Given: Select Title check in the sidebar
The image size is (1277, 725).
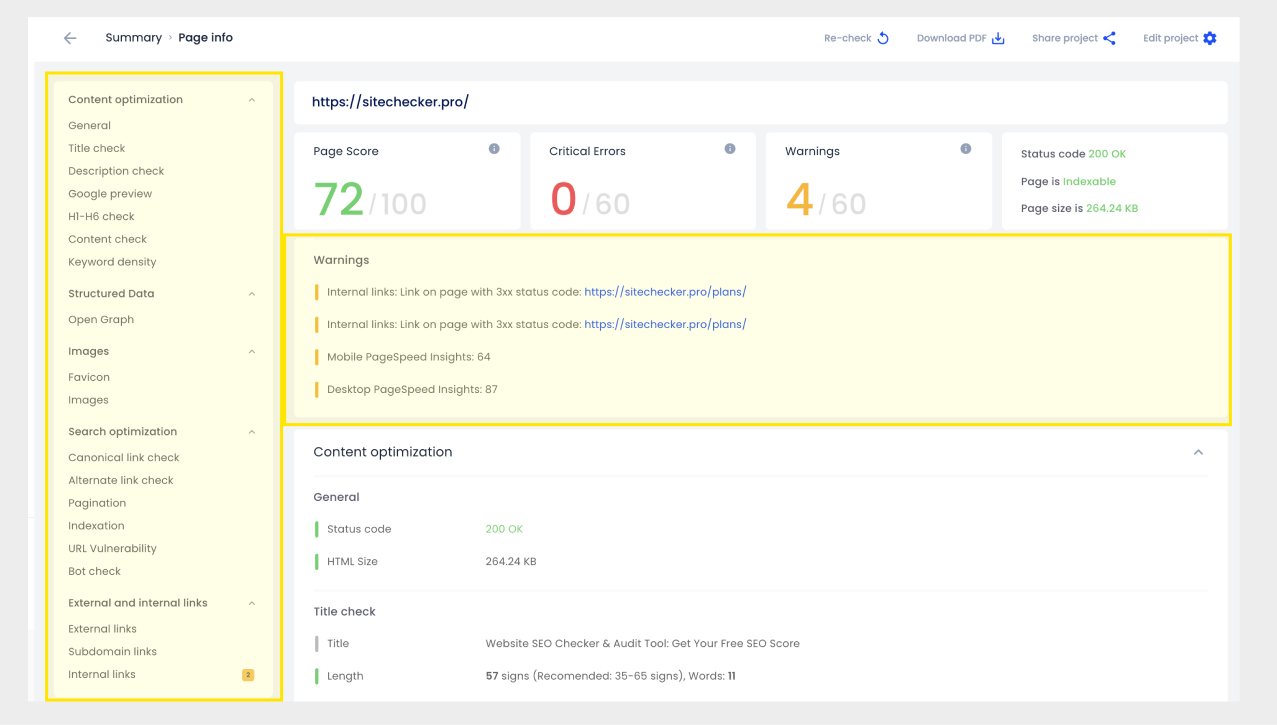Looking at the screenshot, I should (97, 148).
